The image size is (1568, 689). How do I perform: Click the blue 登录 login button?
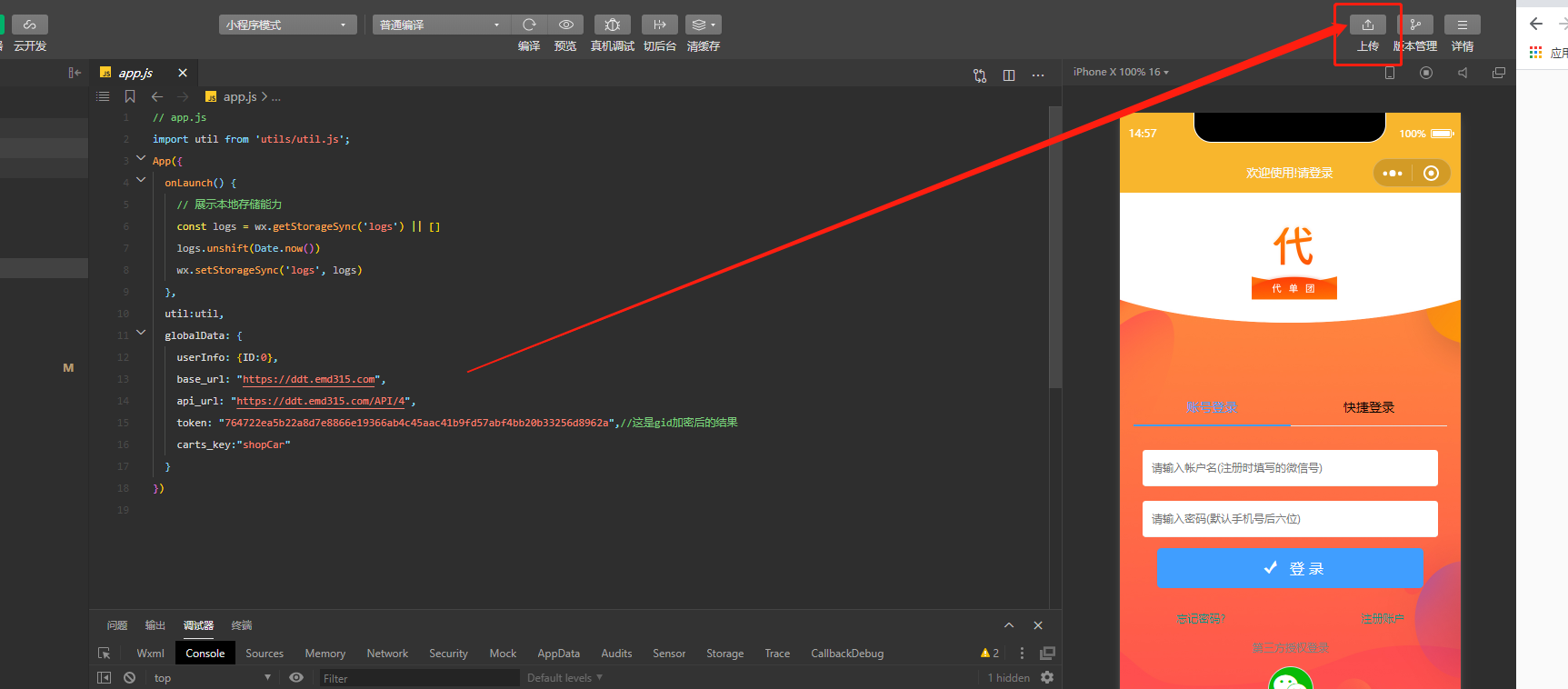pyautogui.click(x=1290, y=568)
